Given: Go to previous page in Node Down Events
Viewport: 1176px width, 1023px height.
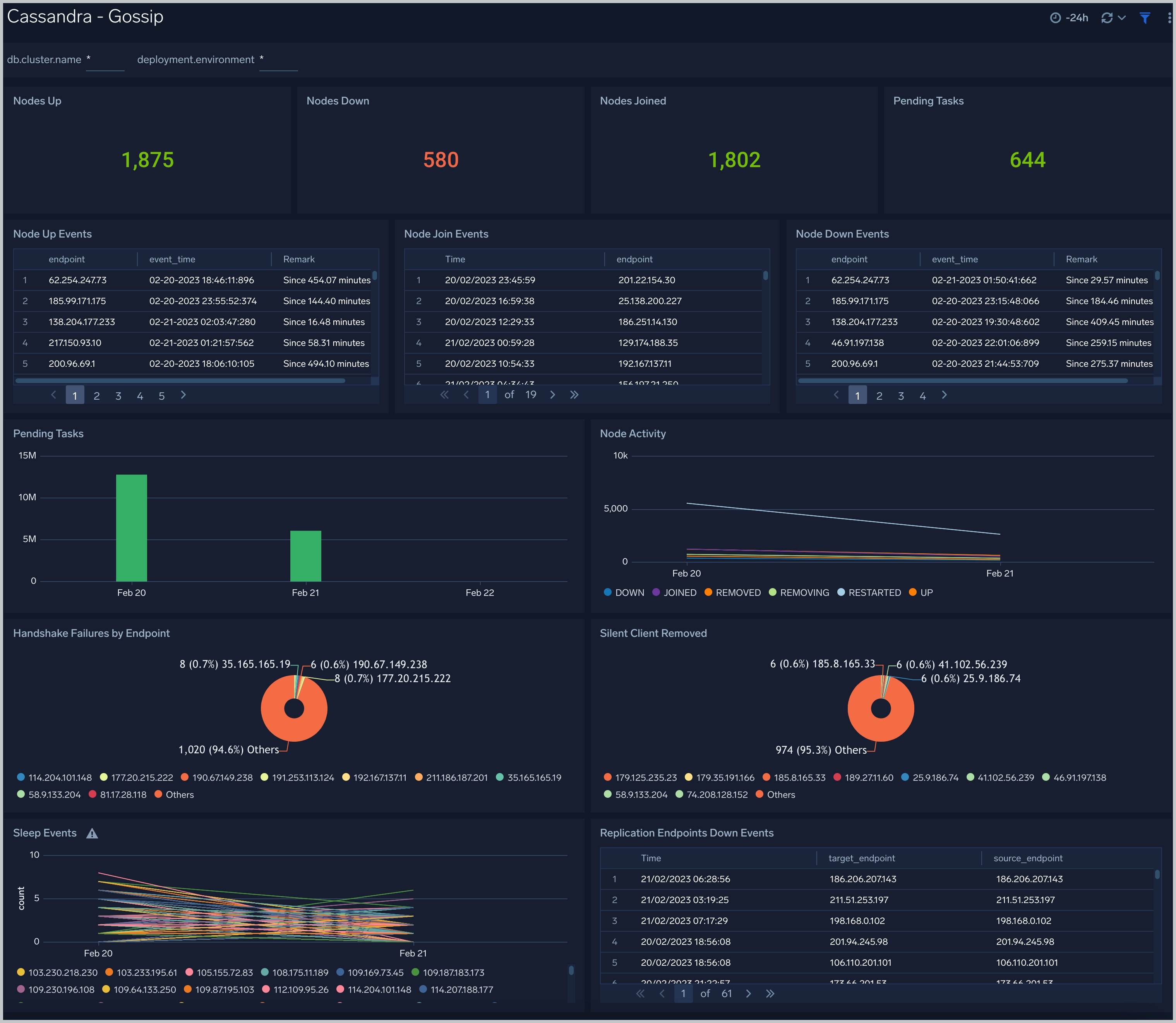Looking at the screenshot, I should (x=836, y=395).
